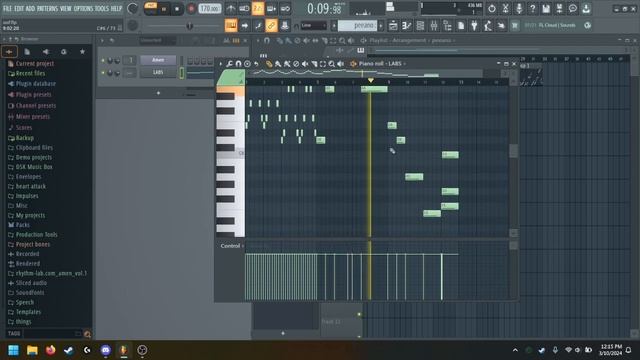
Task: Open the Channel rack view from toolbar
Action: 420,25
